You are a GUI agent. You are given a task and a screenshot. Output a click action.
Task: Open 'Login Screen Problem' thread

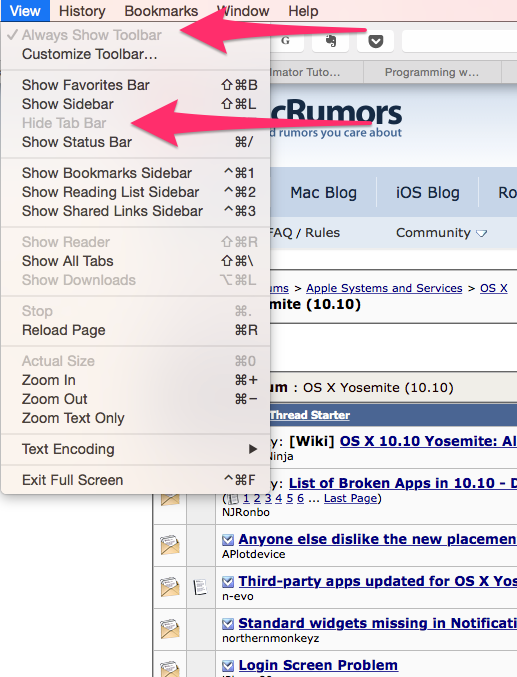click(318, 665)
